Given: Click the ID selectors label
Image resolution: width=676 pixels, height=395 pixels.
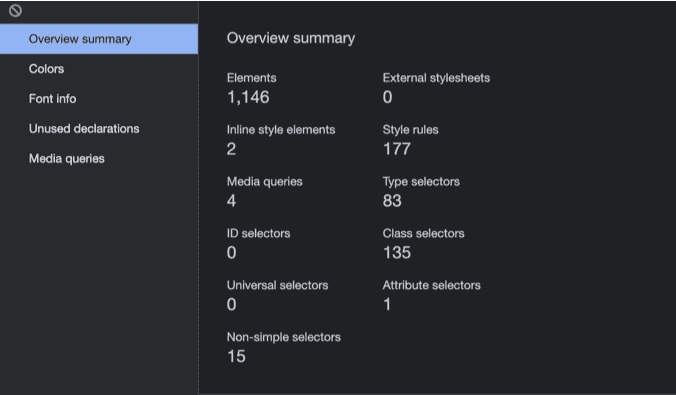Looking at the screenshot, I should 259,233.
